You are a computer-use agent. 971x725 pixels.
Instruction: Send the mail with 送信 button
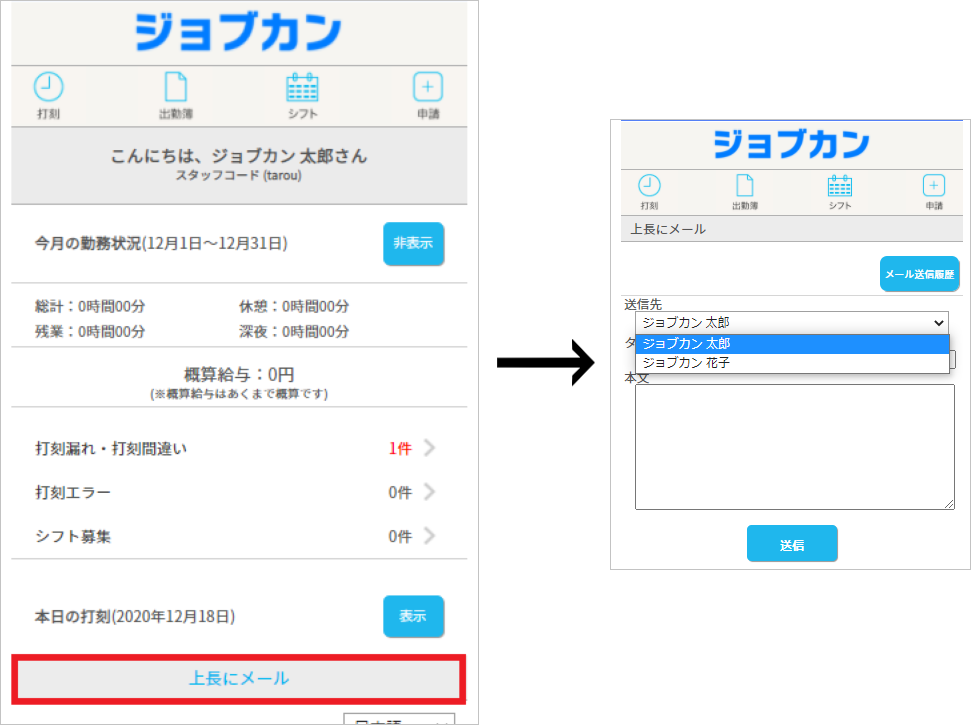792,544
